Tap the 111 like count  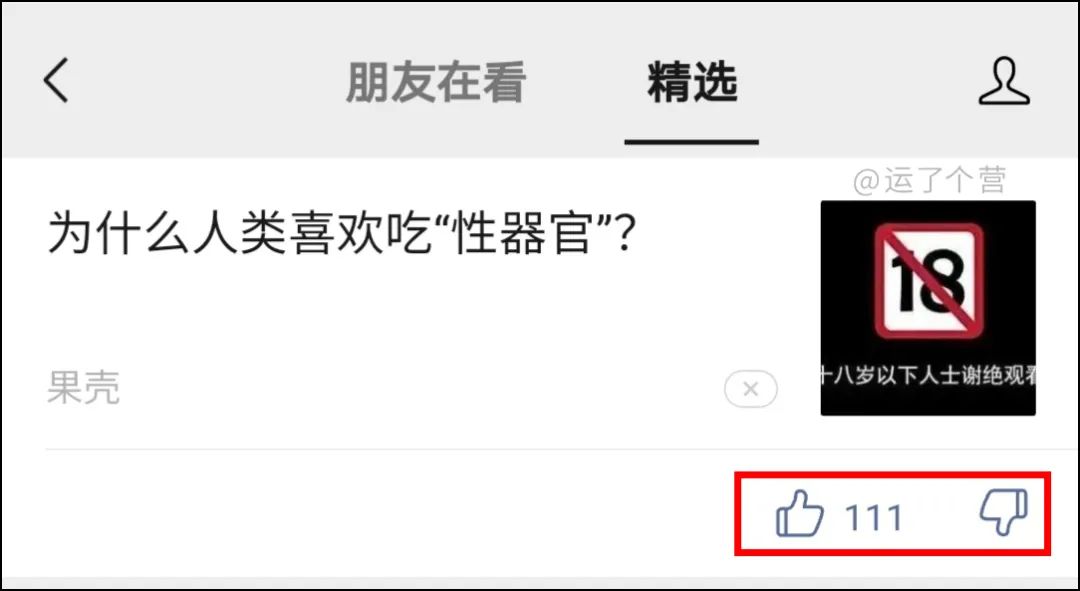[873, 517]
